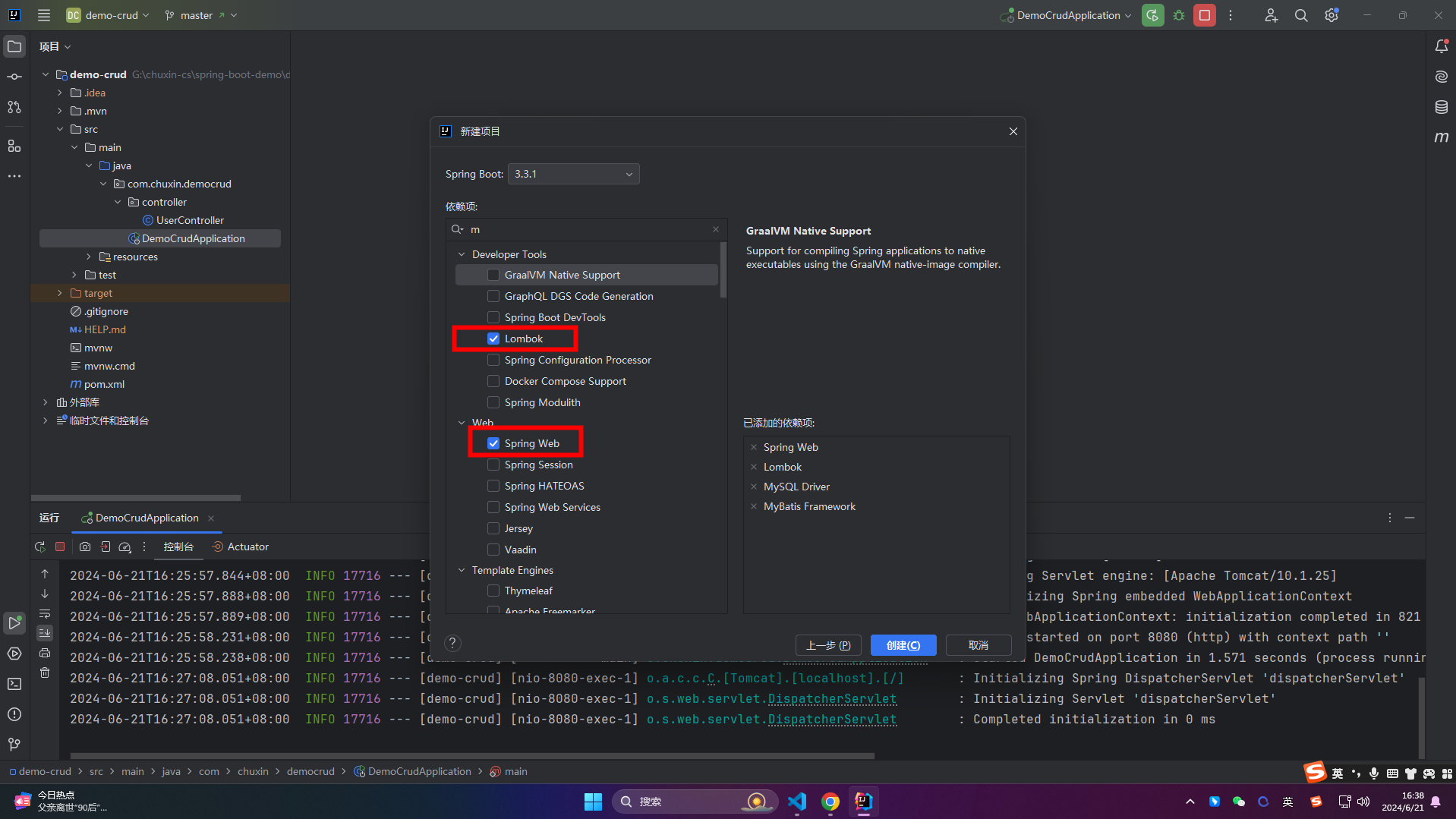
Task: Open the Windows Start menu
Action: click(x=593, y=802)
